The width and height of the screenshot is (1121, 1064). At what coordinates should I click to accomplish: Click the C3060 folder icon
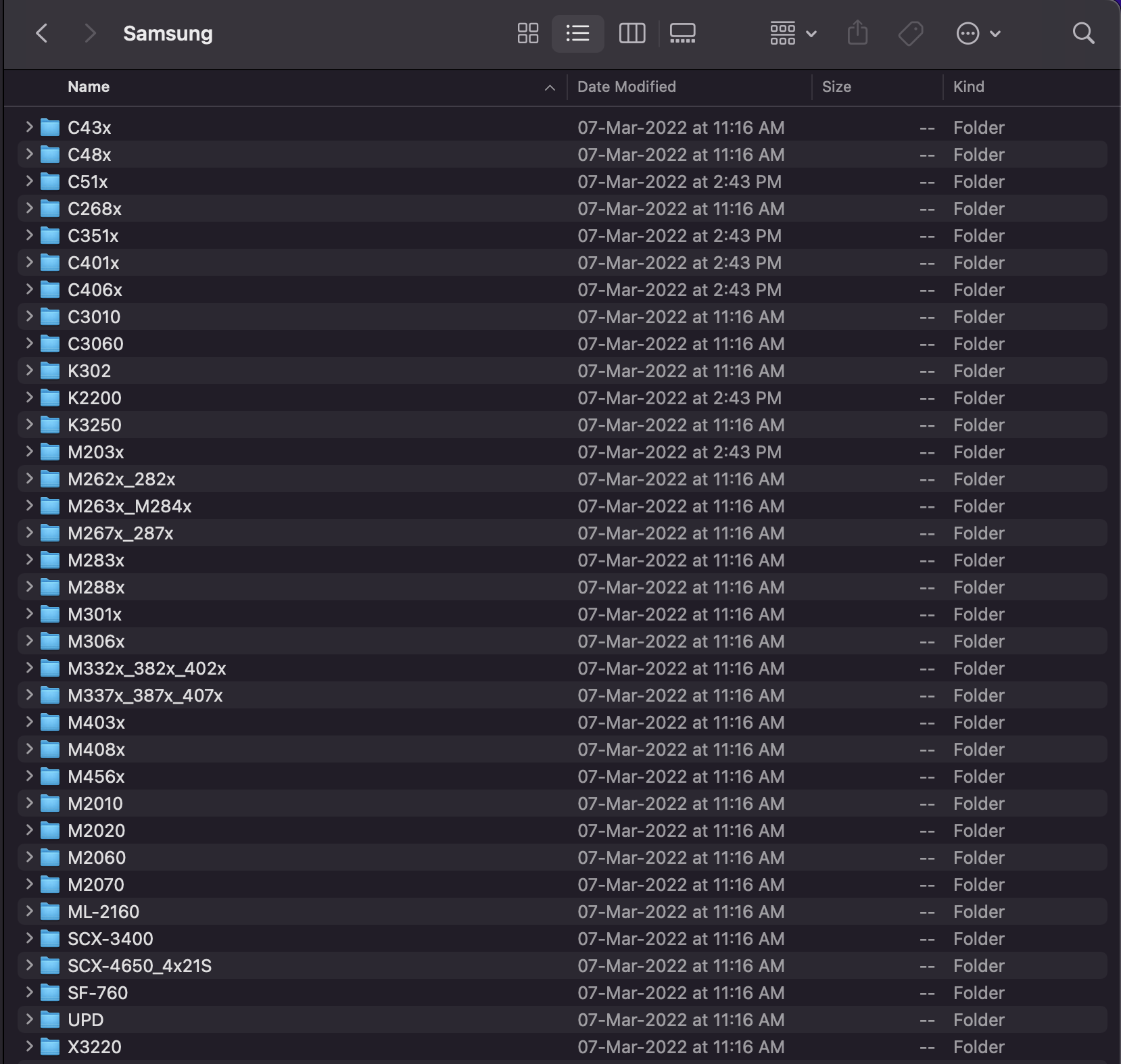coord(50,344)
